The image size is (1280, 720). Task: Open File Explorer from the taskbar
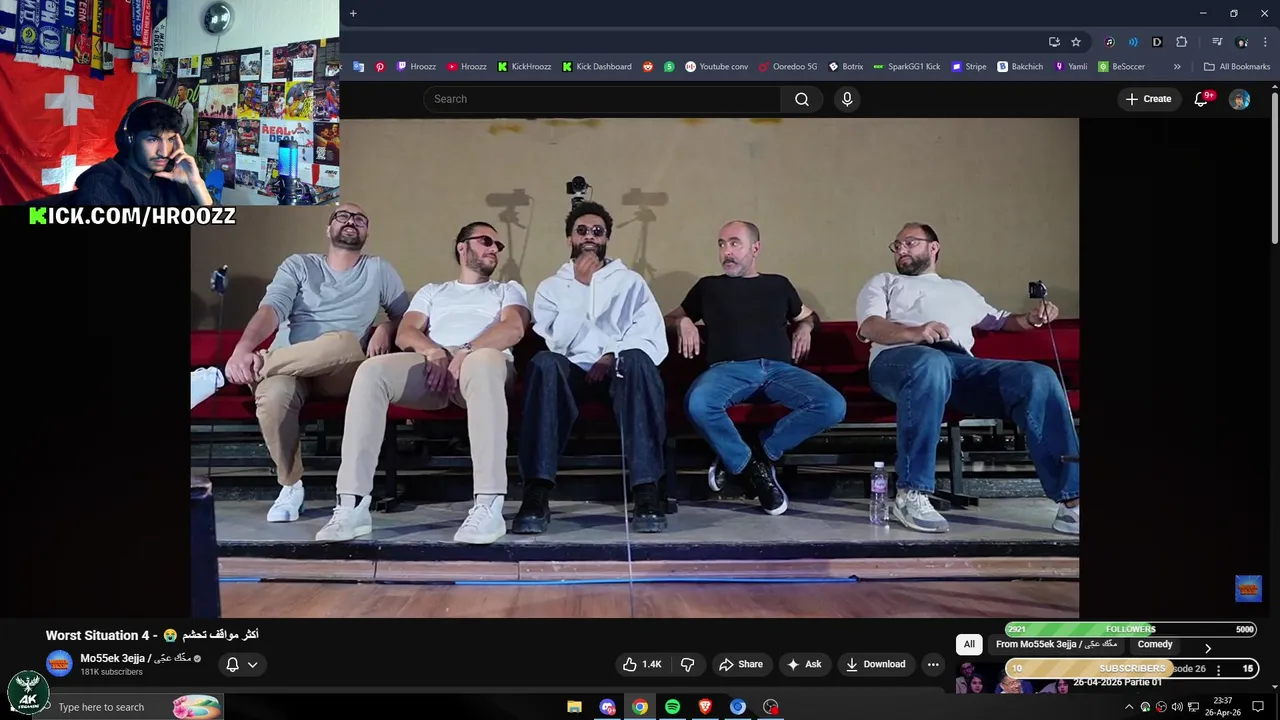574,707
